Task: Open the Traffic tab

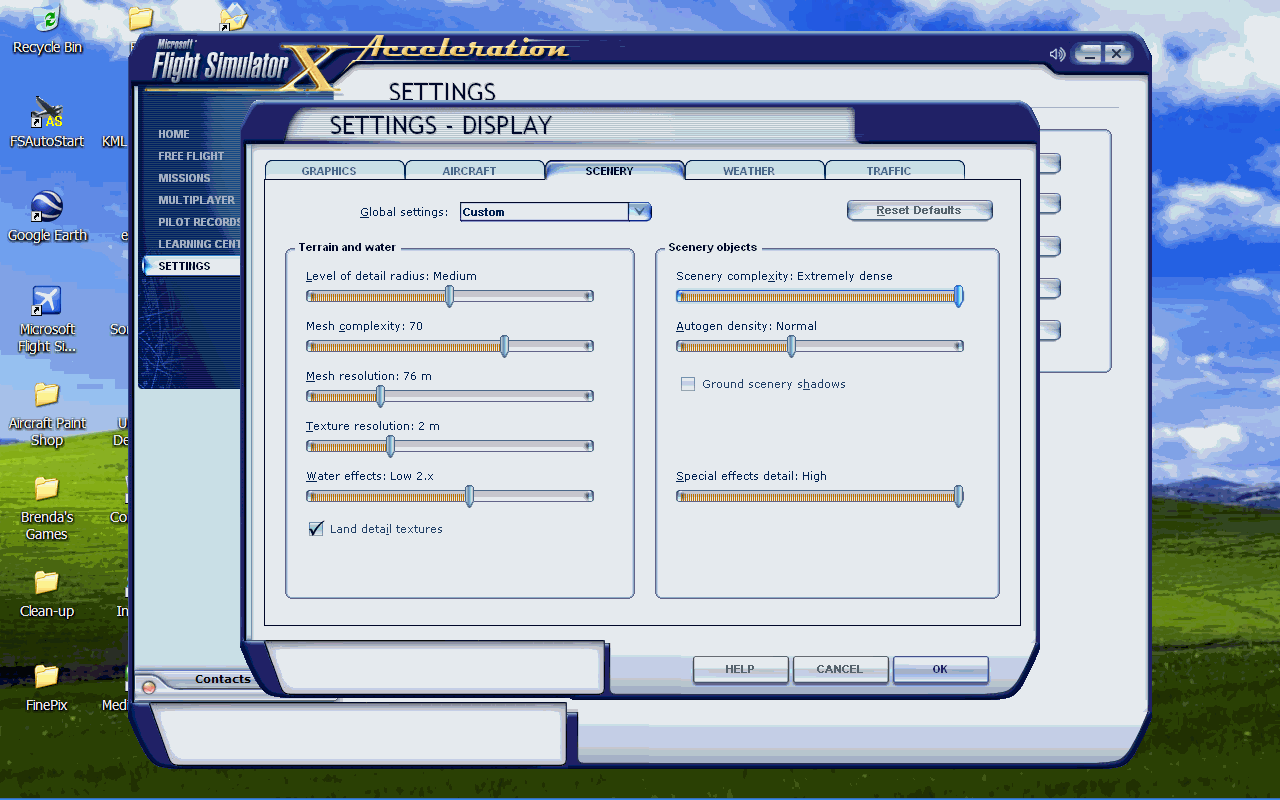Action: [x=889, y=171]
